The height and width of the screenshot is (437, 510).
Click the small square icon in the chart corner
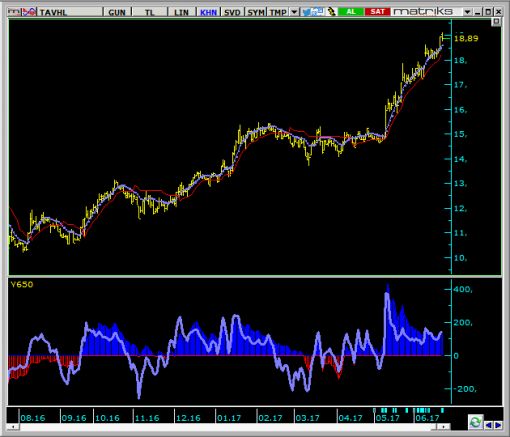[x=496, y=22]
